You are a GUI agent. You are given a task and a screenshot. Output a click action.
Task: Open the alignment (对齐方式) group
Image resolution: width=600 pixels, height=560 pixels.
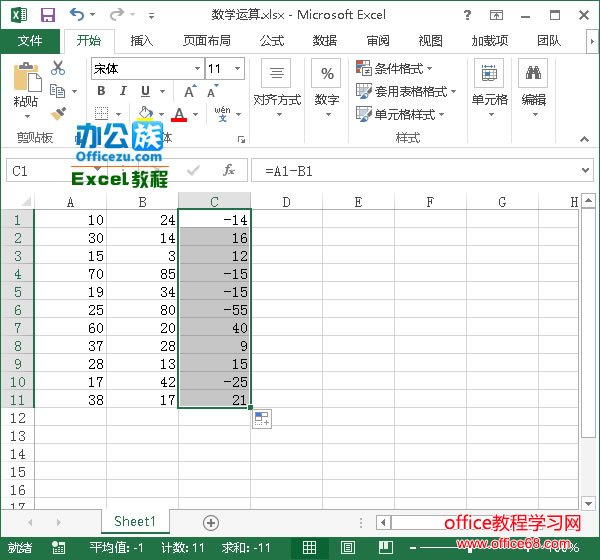[x=277, y=88]
